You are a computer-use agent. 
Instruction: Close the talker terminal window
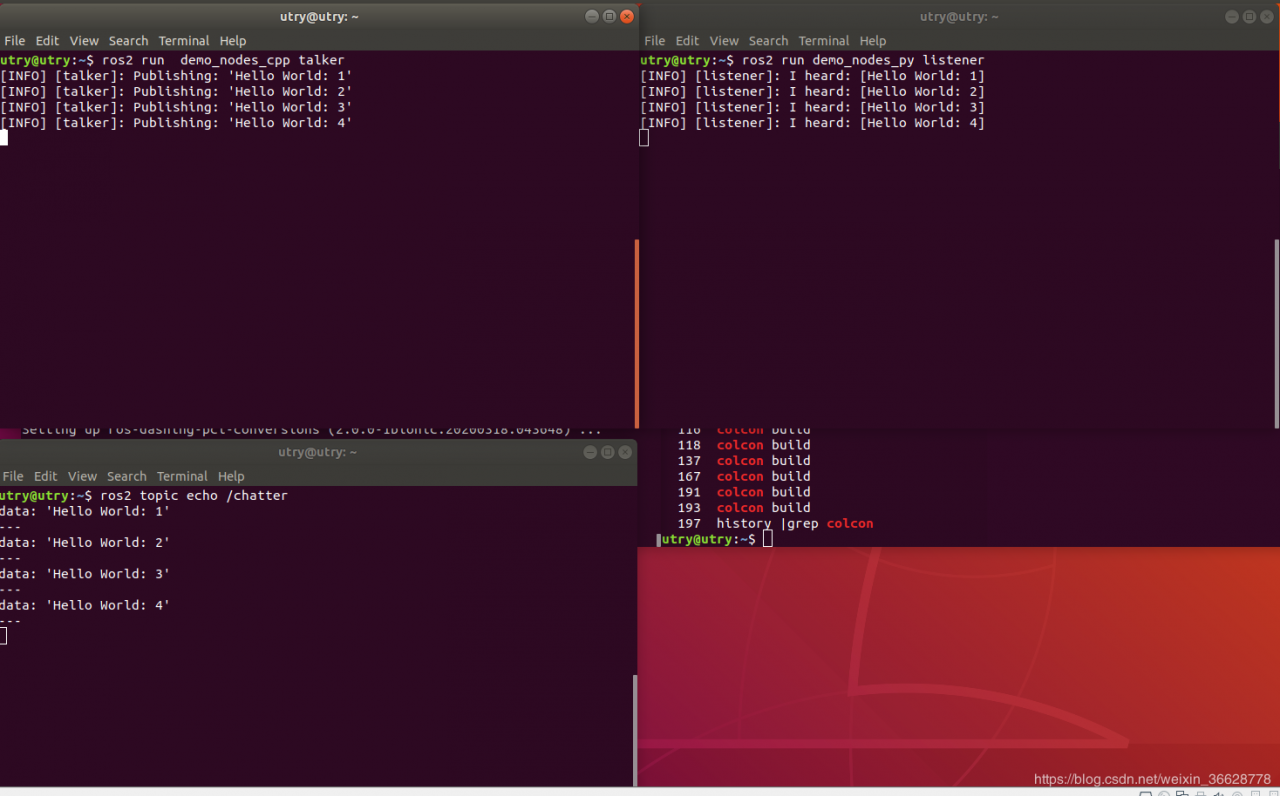coord(627,17)
